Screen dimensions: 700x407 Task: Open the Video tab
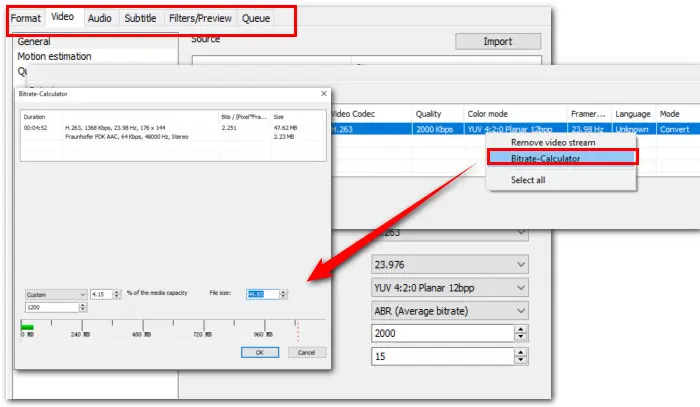pyautogui.click(x=62, y=17)
